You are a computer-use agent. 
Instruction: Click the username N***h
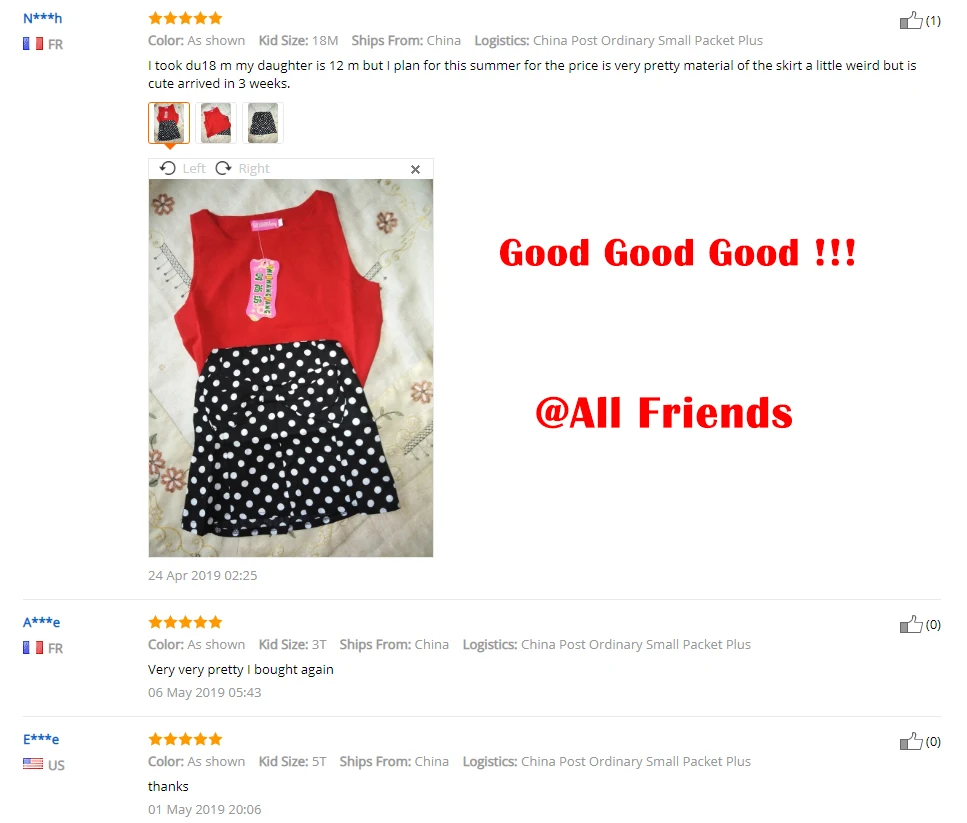pyautogui.click(x=43, y=18)
